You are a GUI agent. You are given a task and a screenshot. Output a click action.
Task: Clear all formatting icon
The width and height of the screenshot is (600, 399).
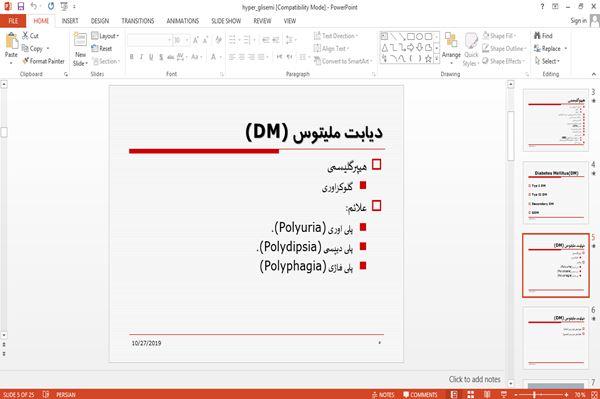[x=218, y=40]
